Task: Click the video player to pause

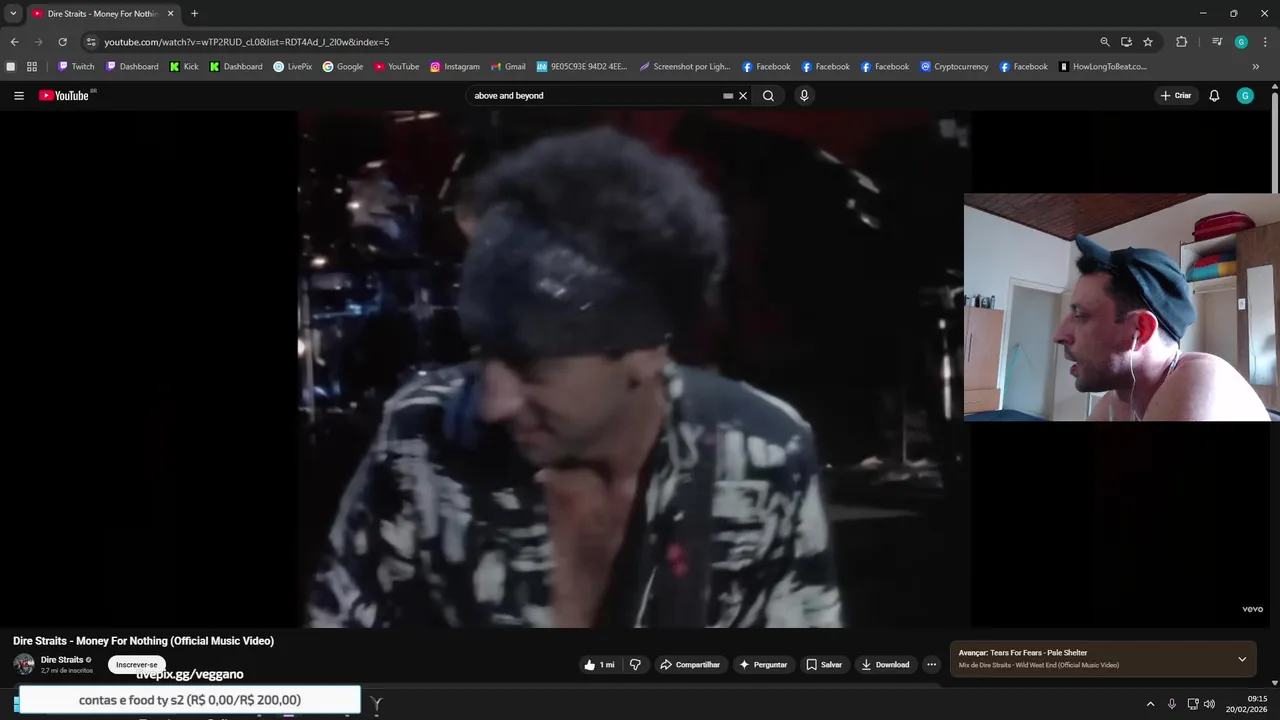Action: click(x=634, y=369)
